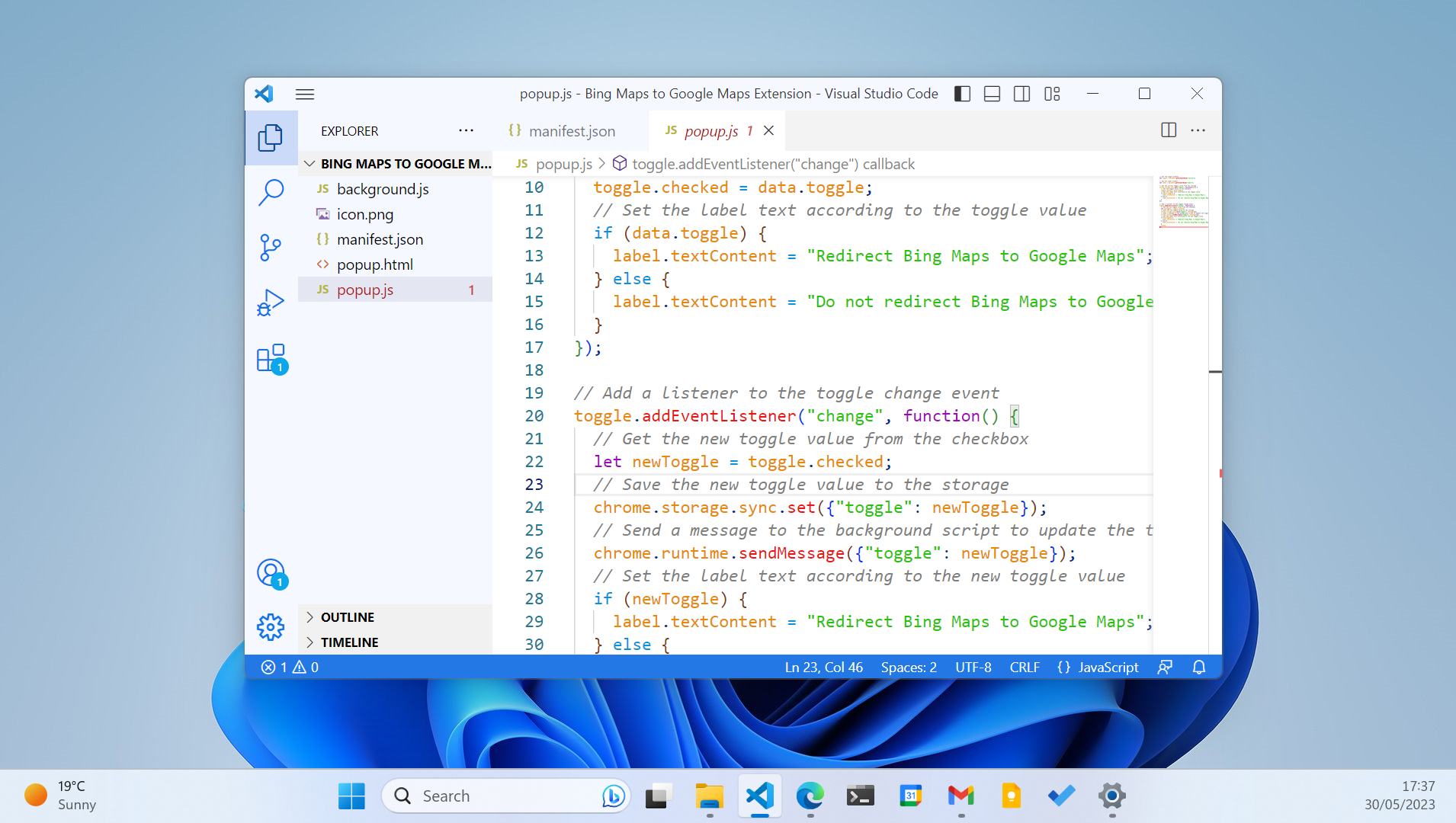1456x823 pixels.
Task: Click the taskbar Search box
Action: tap(505, 796)
